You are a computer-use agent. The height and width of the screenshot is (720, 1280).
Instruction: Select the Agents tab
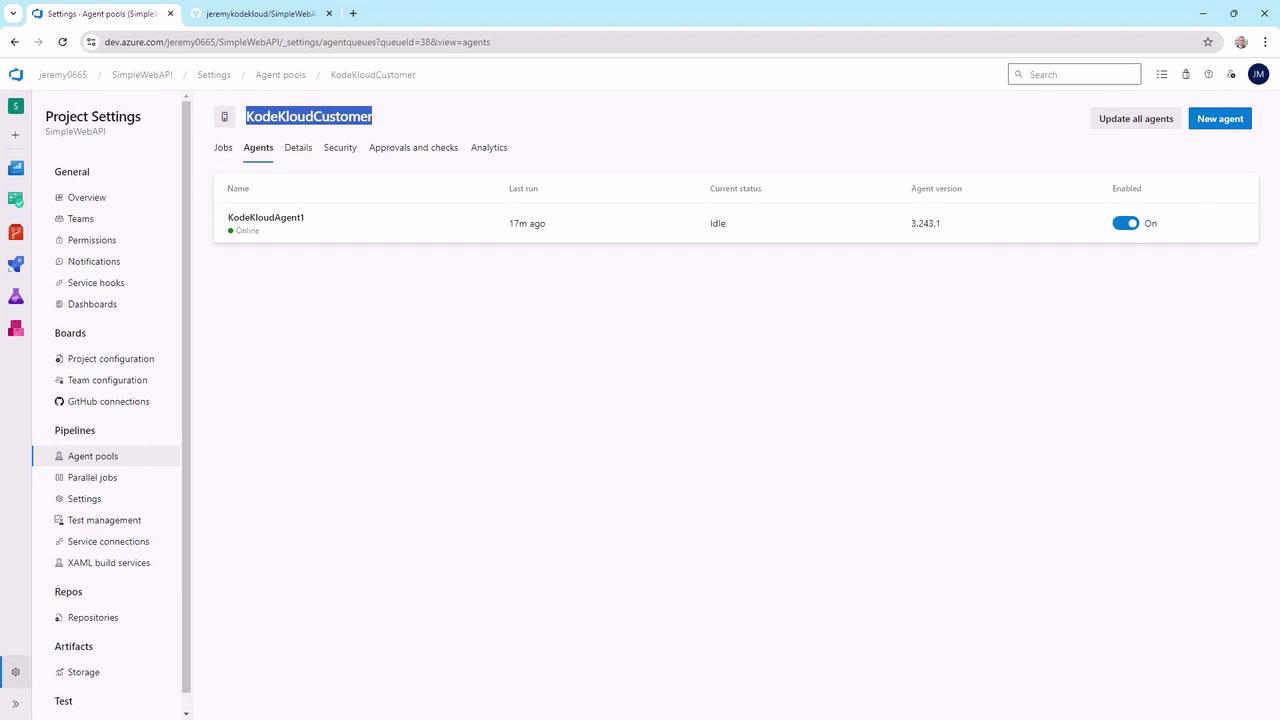pos(258,148)
